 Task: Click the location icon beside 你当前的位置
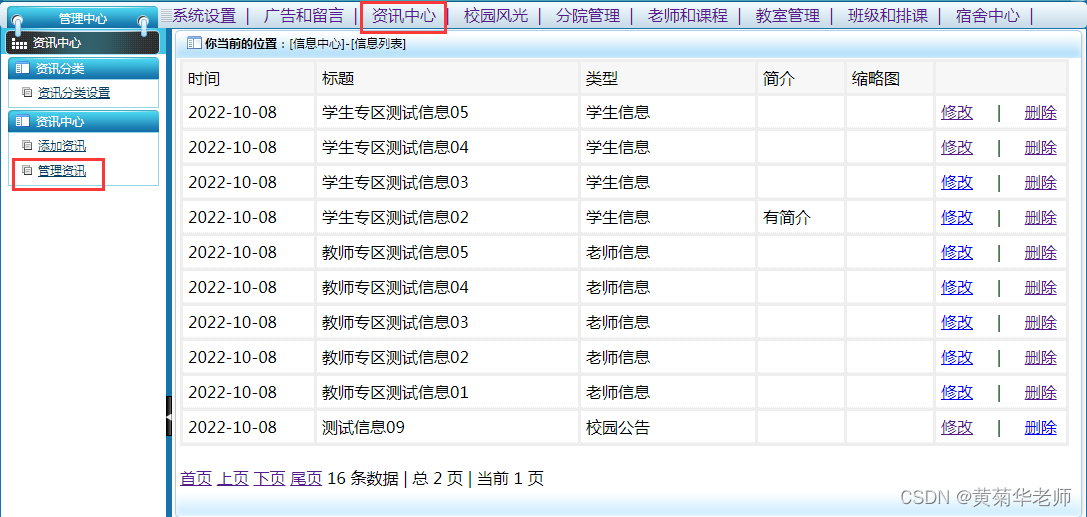pos(194,44)
